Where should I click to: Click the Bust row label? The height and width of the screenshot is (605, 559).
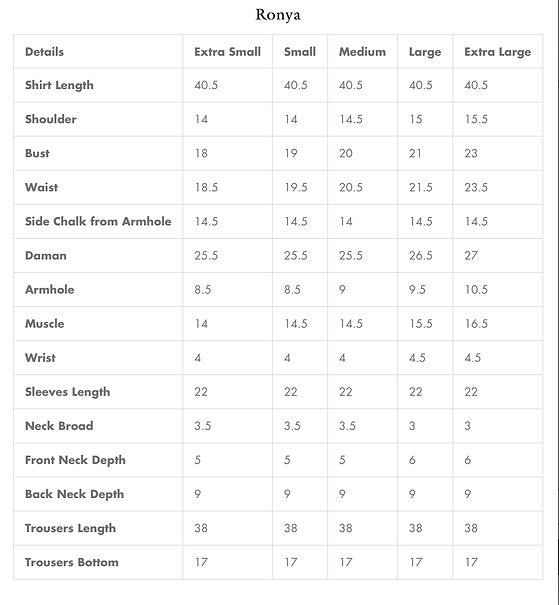coord(37,153)
